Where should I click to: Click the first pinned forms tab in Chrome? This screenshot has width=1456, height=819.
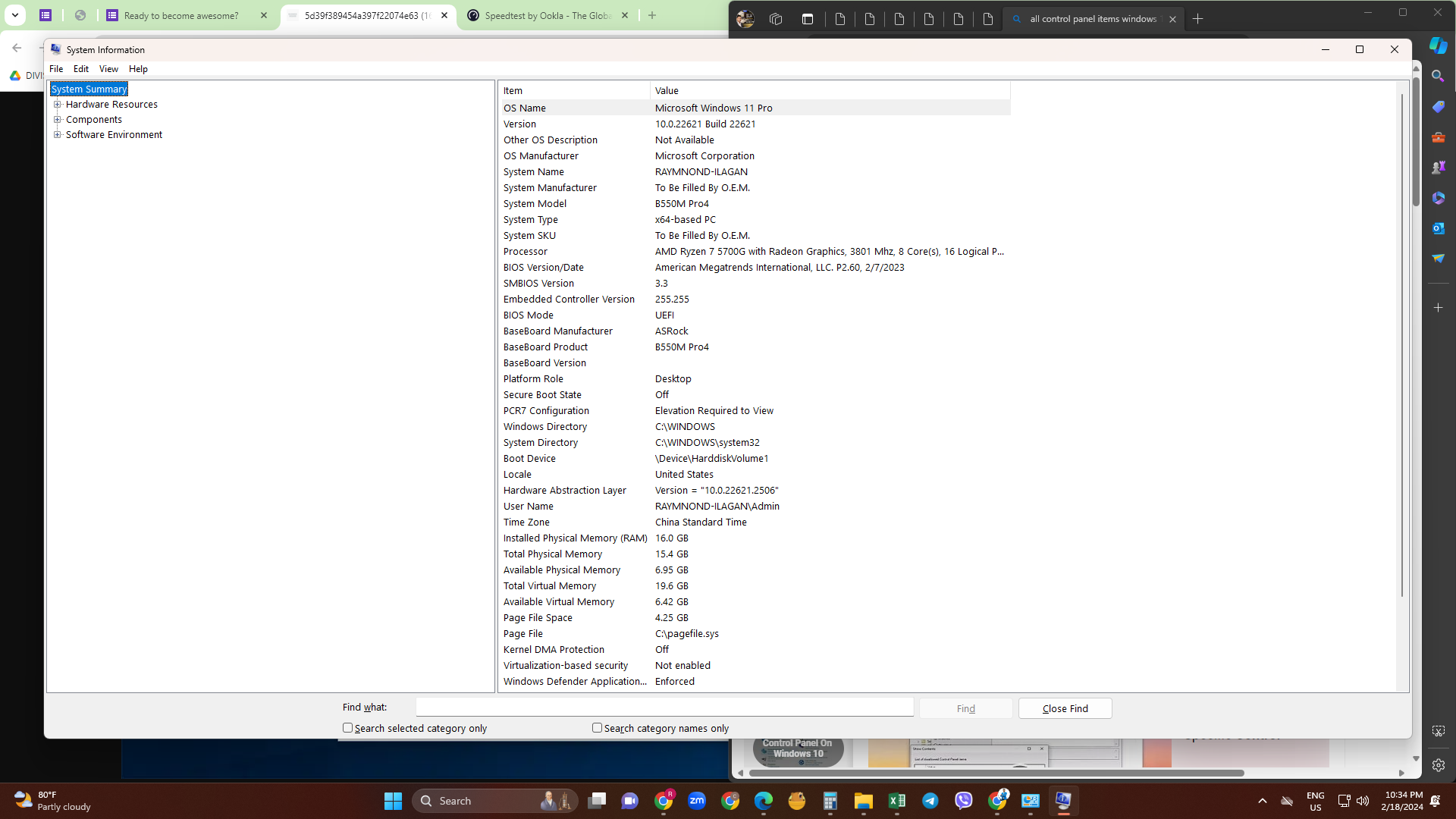(x=45, y=15)
